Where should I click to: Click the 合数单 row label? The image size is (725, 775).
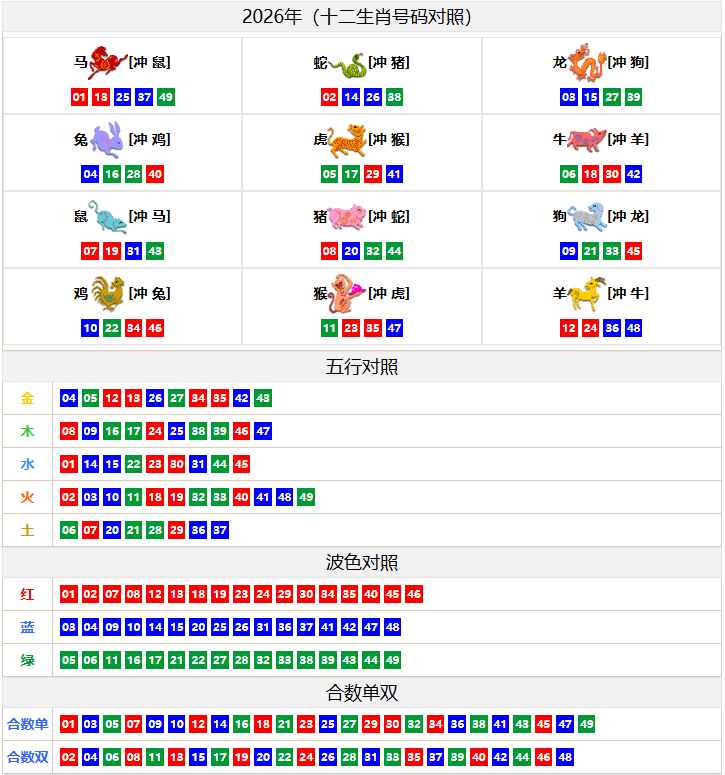(x=27, y=724)
